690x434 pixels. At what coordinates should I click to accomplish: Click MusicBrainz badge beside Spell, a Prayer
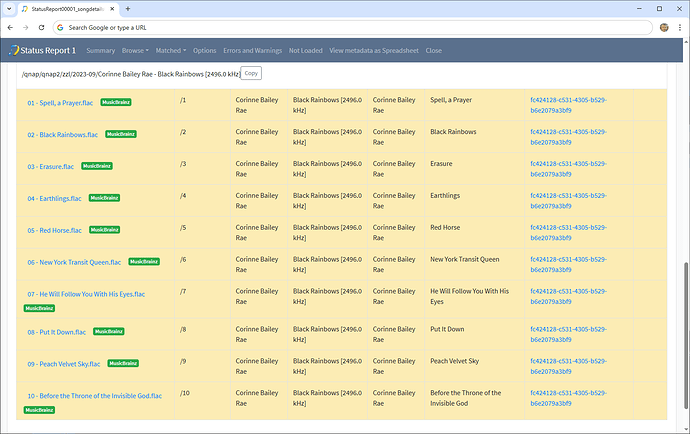click(x=117, y=102)
